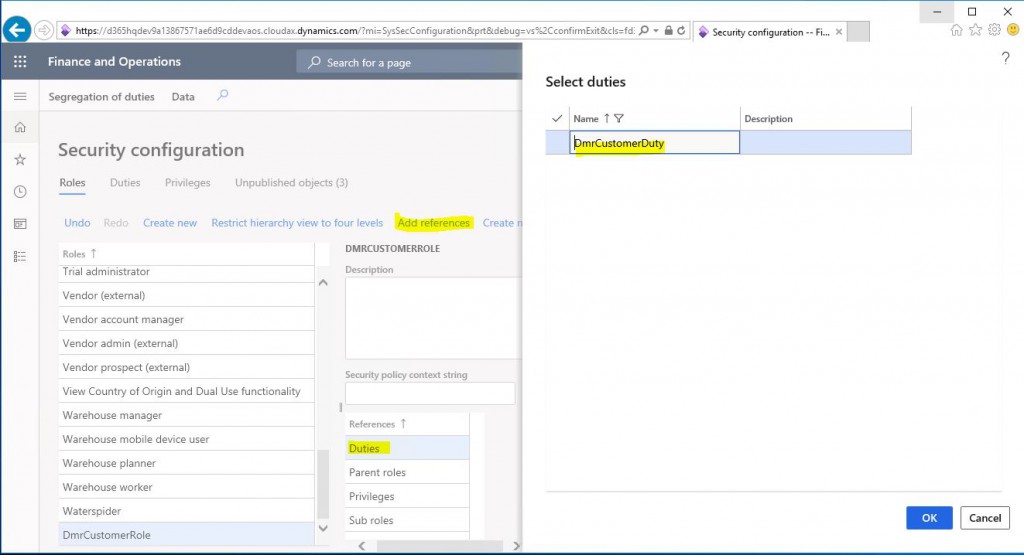Click Add references action
The image size is (1024, 555).
pos(434,223)
